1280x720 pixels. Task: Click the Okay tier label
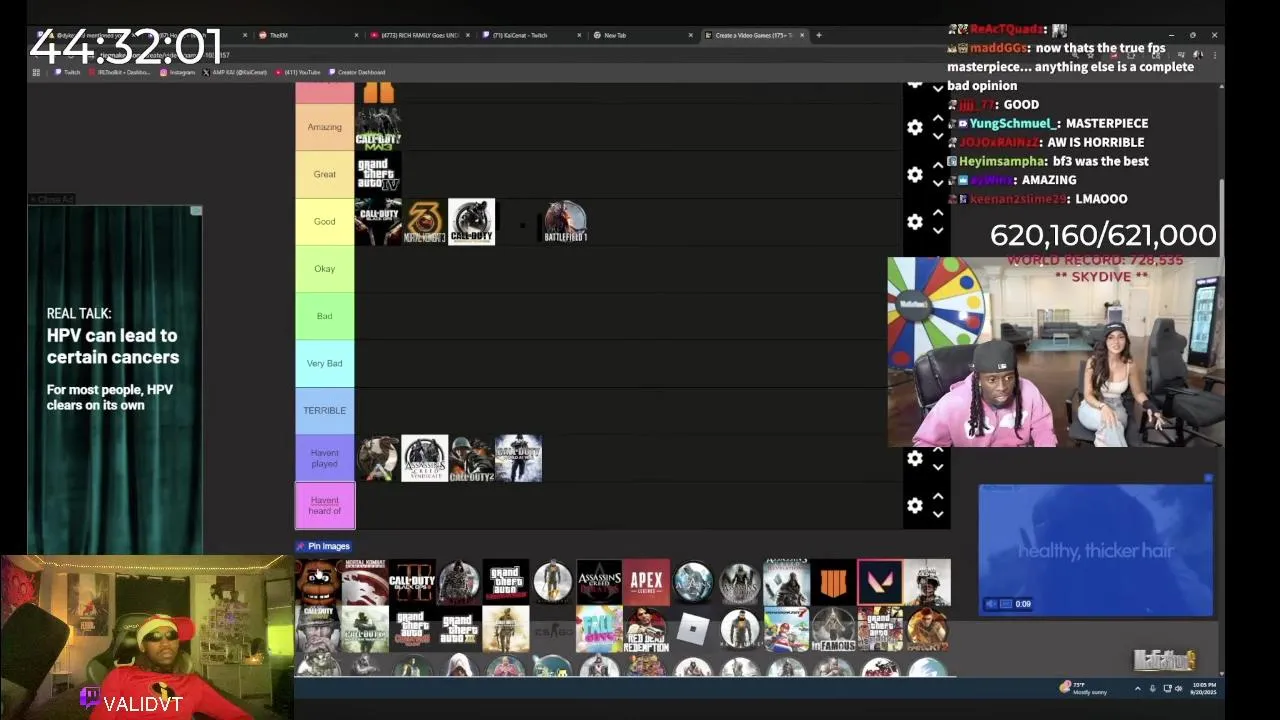pyautogui.click(x=325, y=269)
